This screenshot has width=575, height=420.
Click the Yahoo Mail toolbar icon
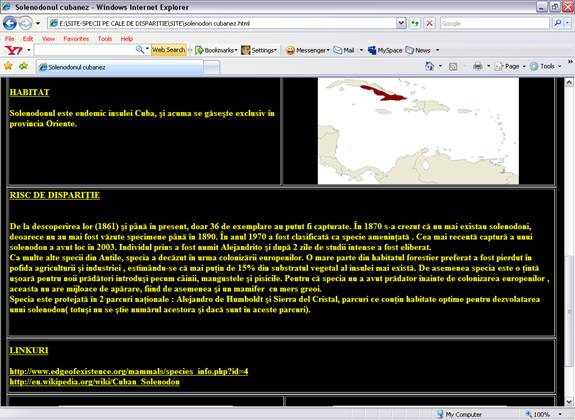[344, 50]
